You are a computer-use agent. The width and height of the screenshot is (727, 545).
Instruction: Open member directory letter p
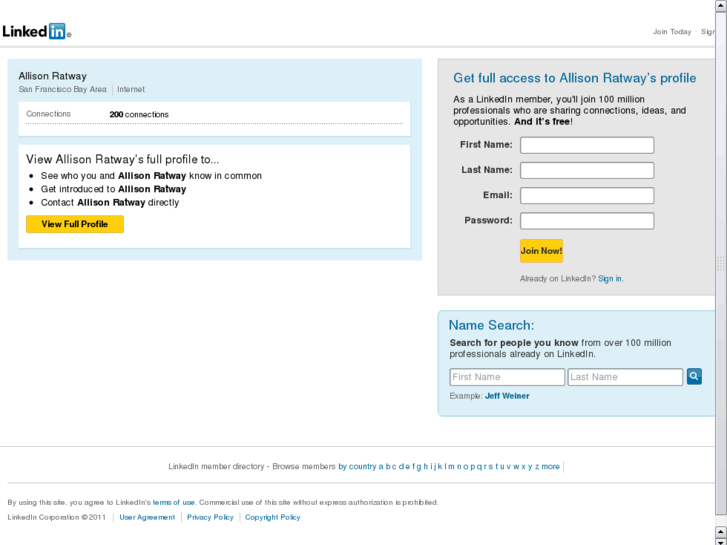click(x=472, y=467)
